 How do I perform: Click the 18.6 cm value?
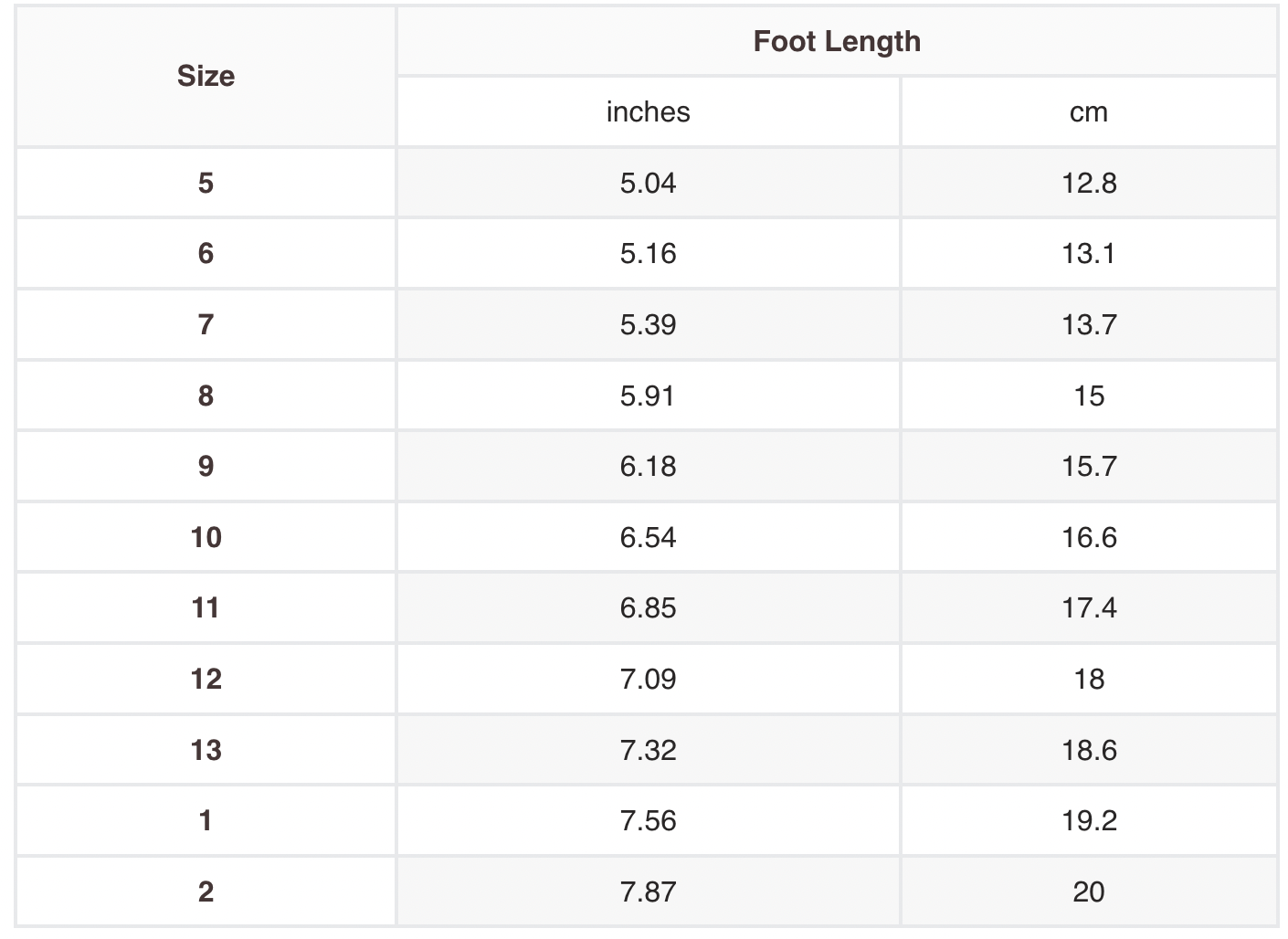click(1088, 750)
